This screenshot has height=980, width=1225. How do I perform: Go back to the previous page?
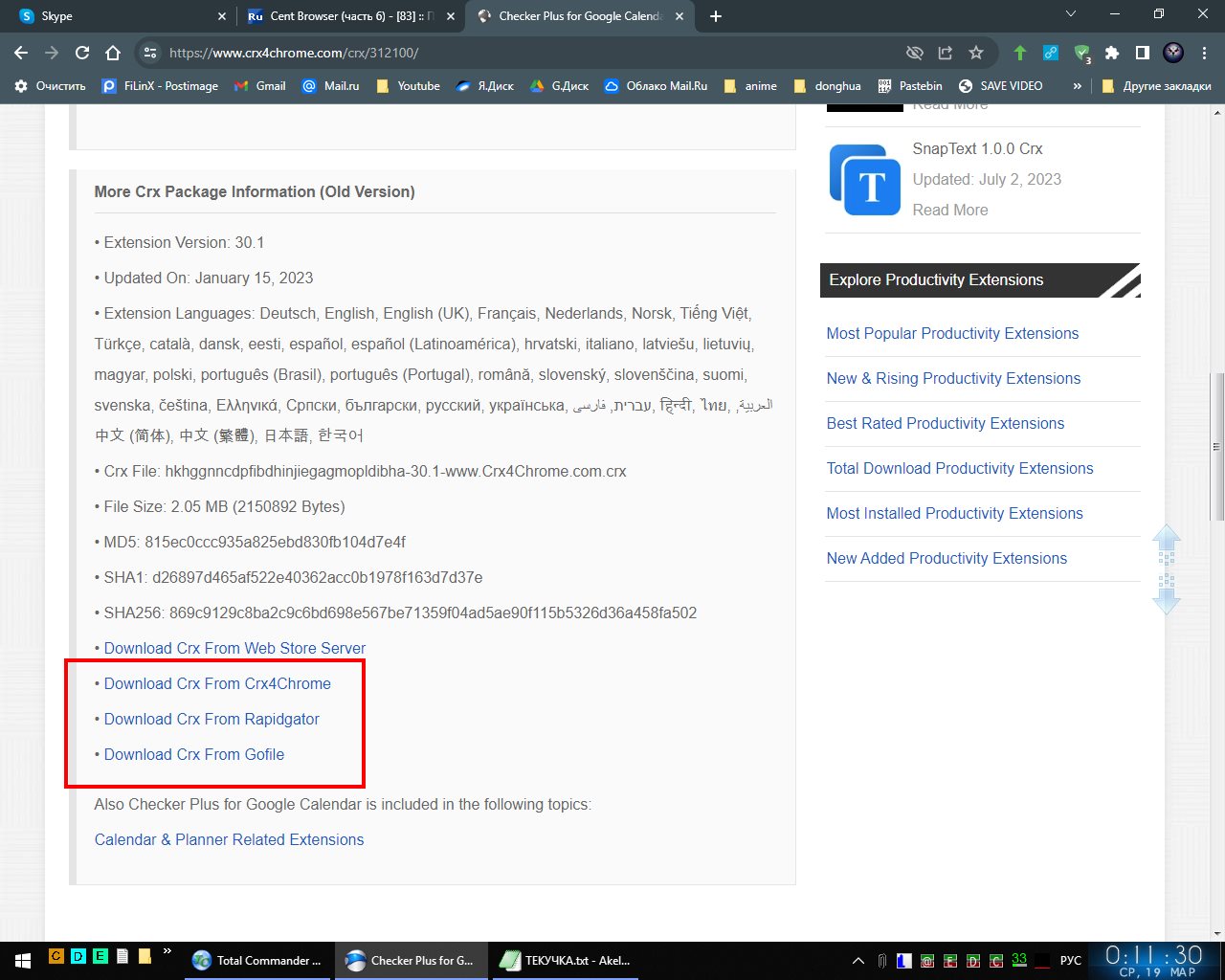pos(21,53)
